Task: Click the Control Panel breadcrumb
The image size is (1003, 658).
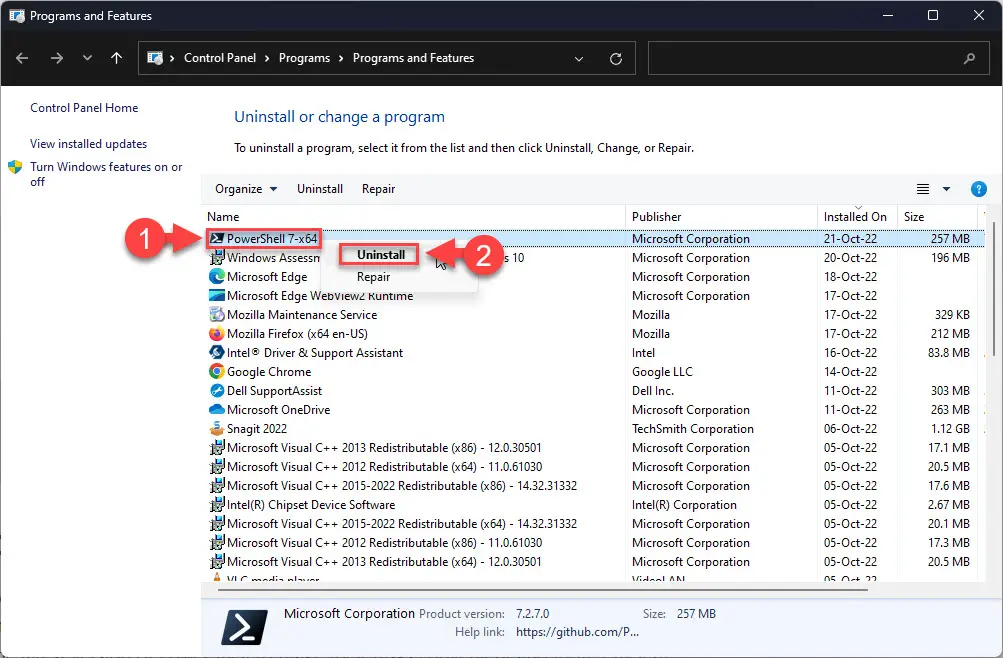Action: [x=219, y=58]
